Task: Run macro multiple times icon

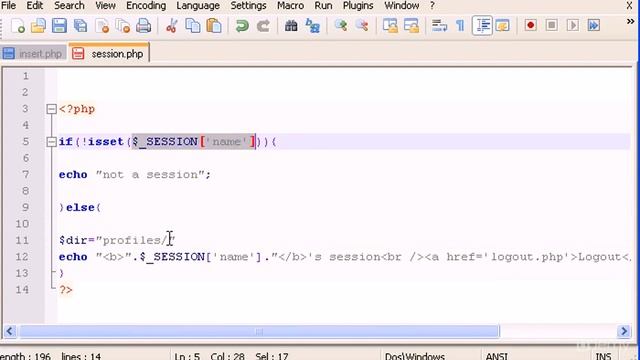Action: click(594, 25)
